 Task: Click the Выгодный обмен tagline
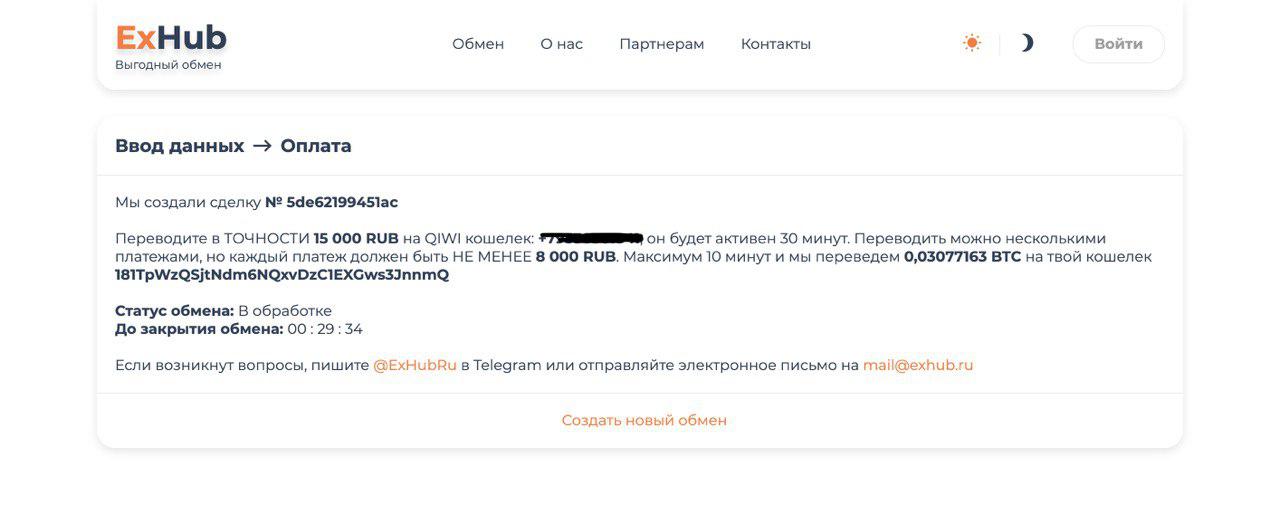click(168, 65)
